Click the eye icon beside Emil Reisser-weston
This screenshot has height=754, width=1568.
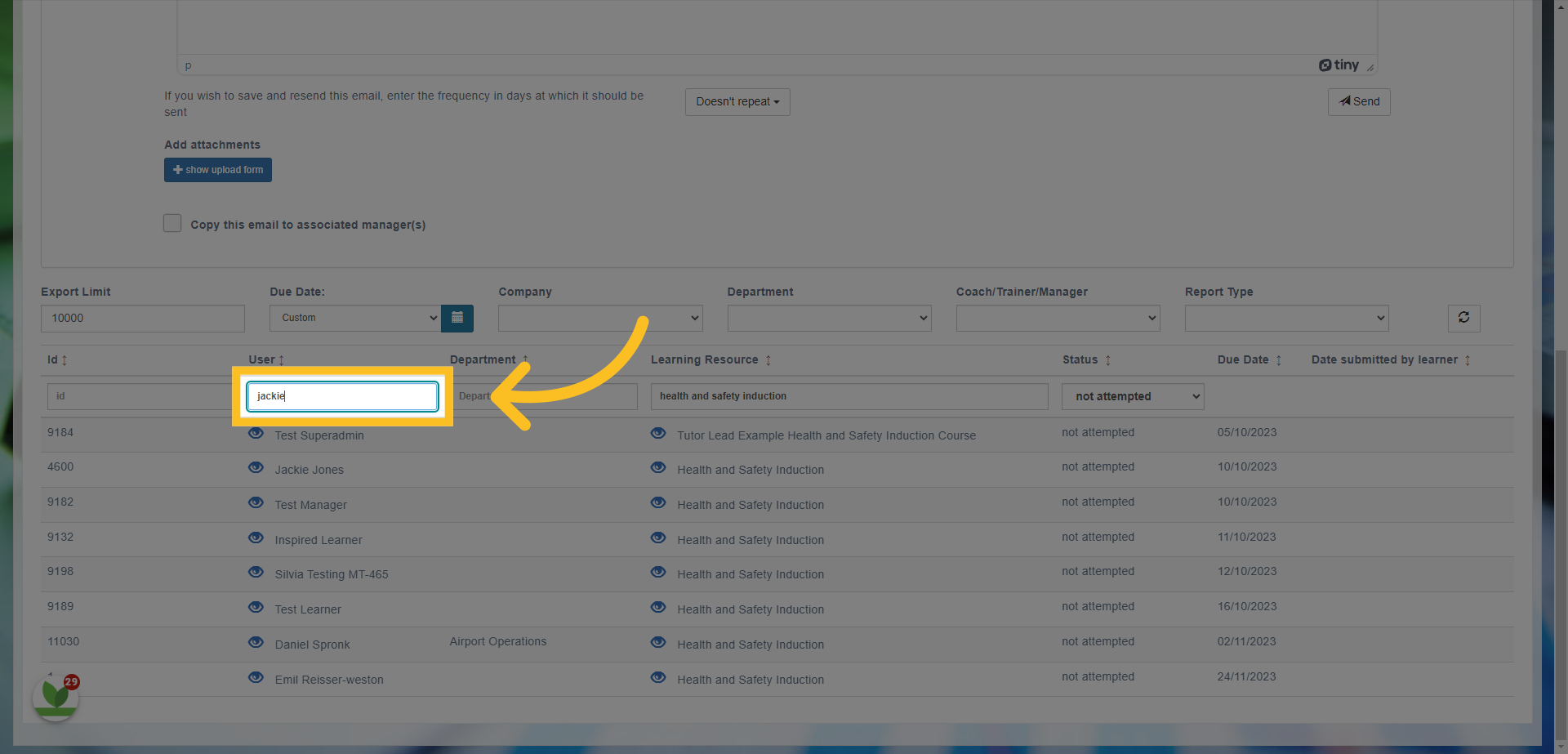tap(256, 677)
